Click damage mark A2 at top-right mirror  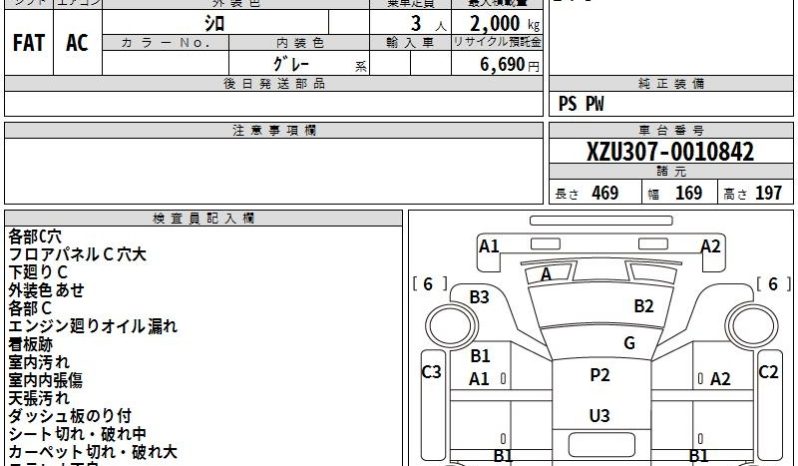tap(710, 247)
